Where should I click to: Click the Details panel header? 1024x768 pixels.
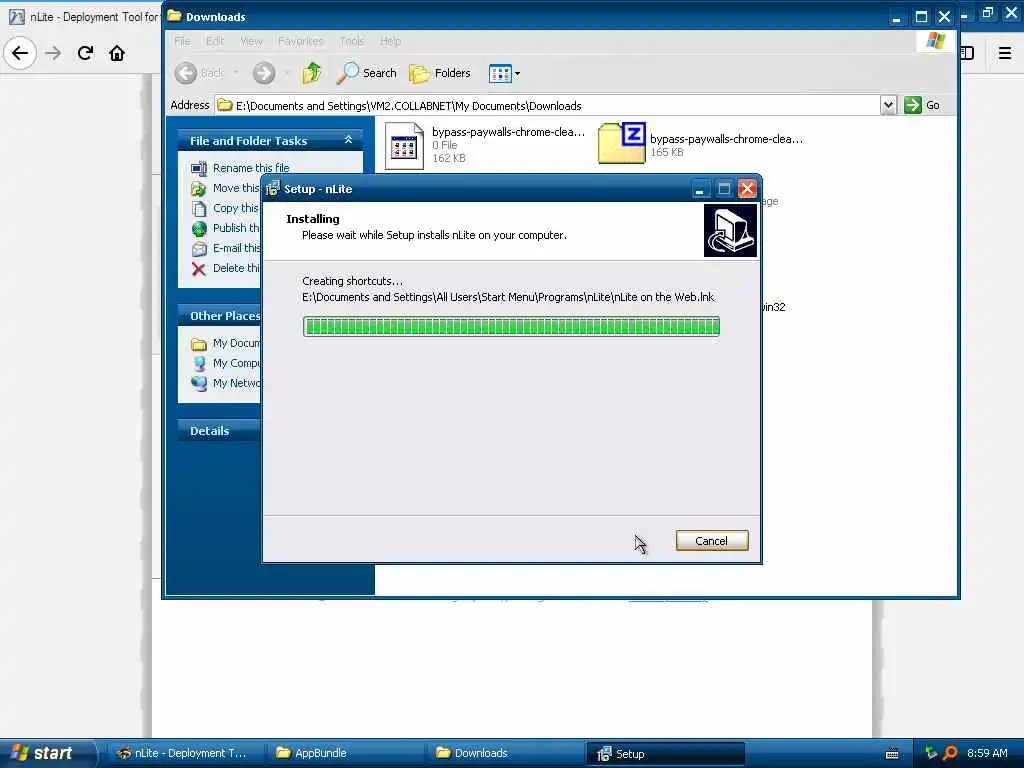(219, 431)
